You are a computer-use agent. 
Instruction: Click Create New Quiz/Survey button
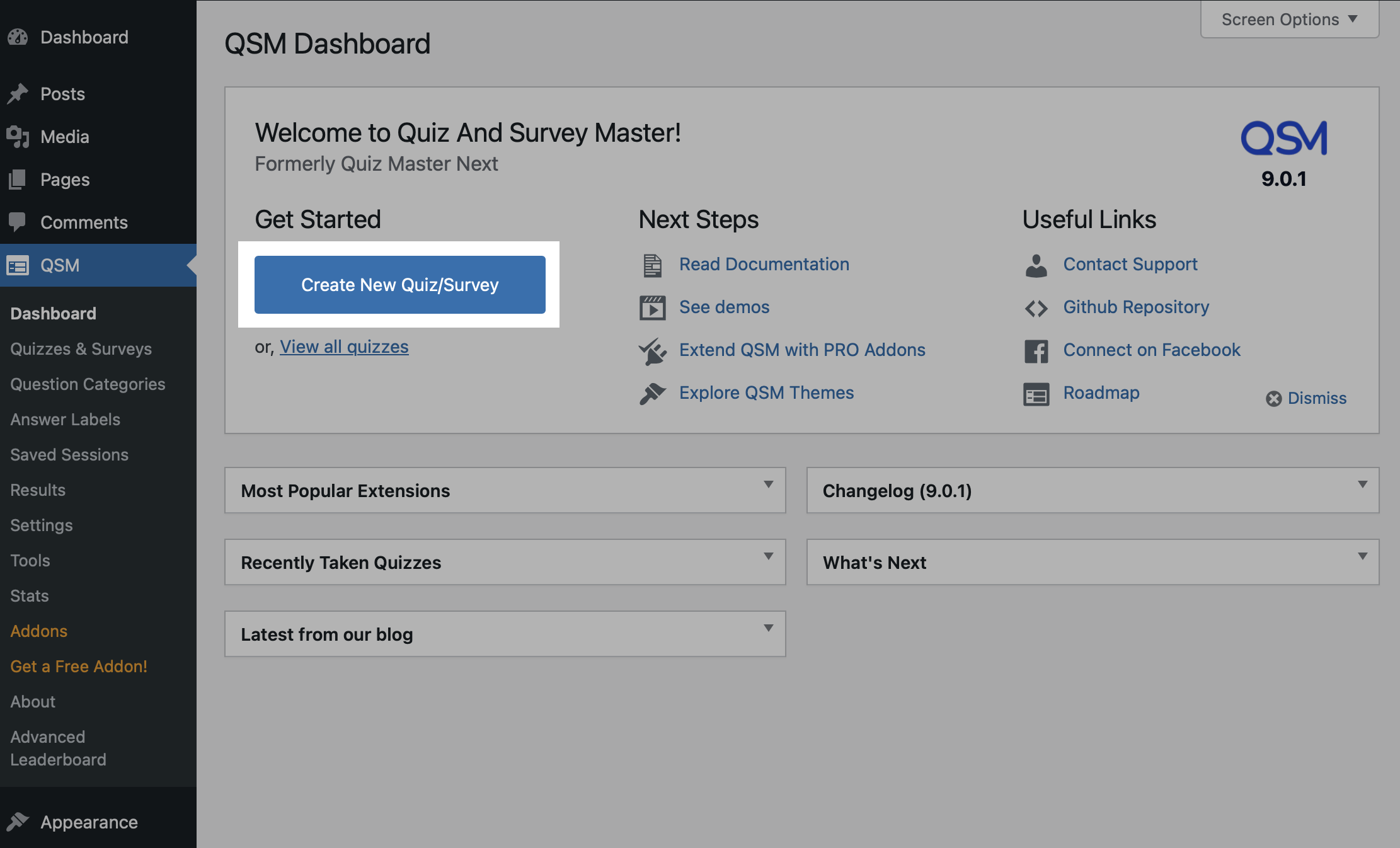click(400, 284)
